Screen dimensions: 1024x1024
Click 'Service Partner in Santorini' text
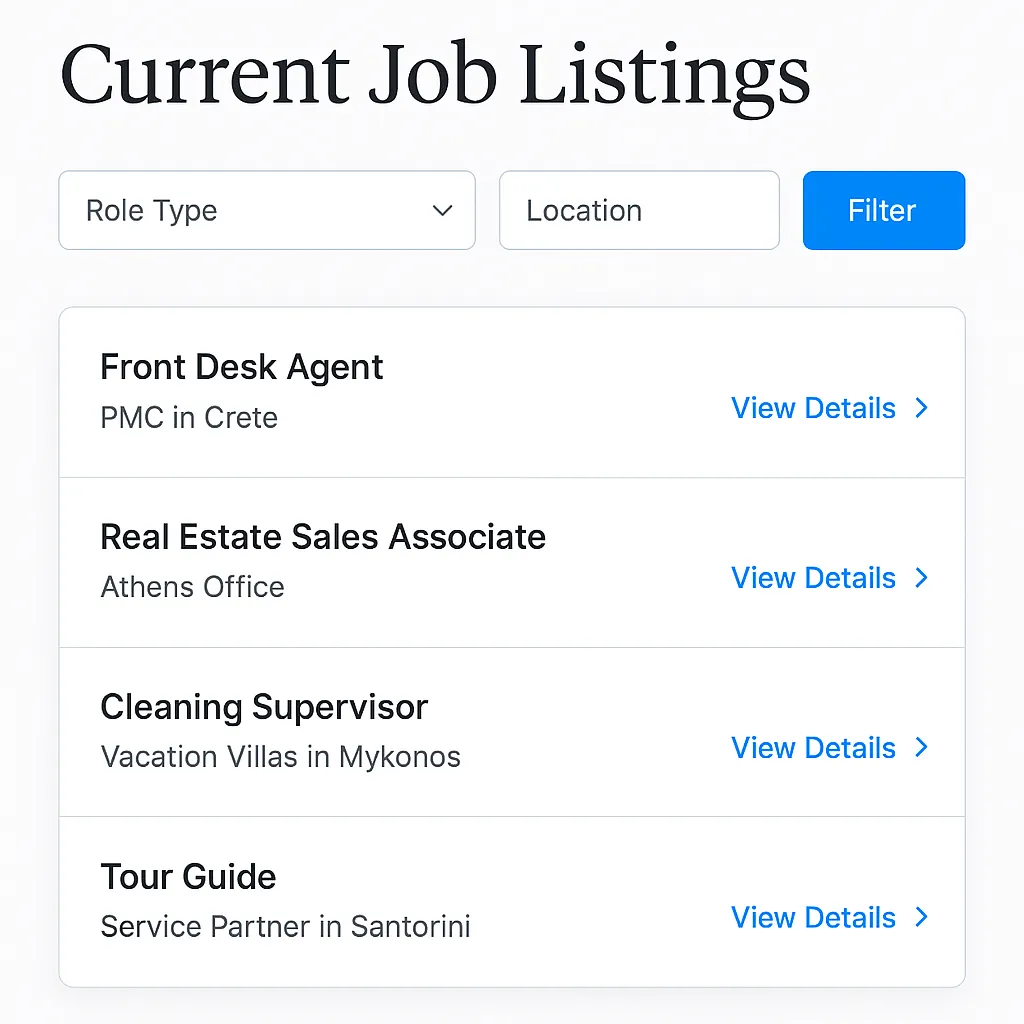285,927
